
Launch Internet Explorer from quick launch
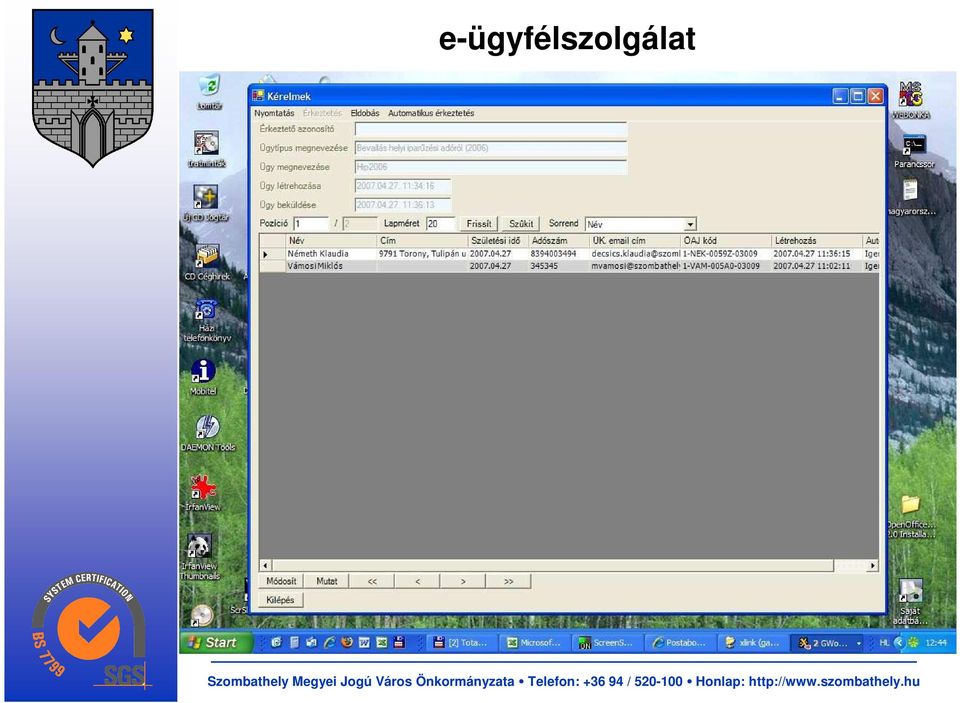point(329,642)
